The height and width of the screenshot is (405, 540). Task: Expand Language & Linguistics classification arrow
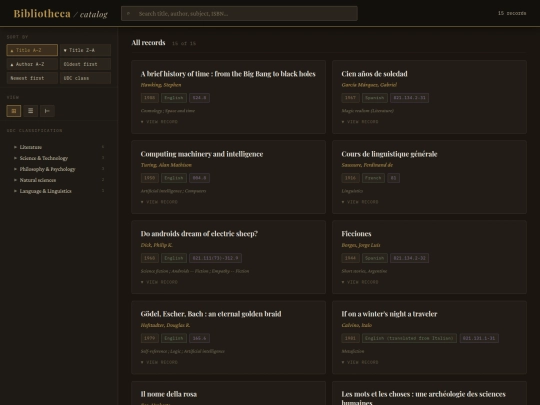15,191
